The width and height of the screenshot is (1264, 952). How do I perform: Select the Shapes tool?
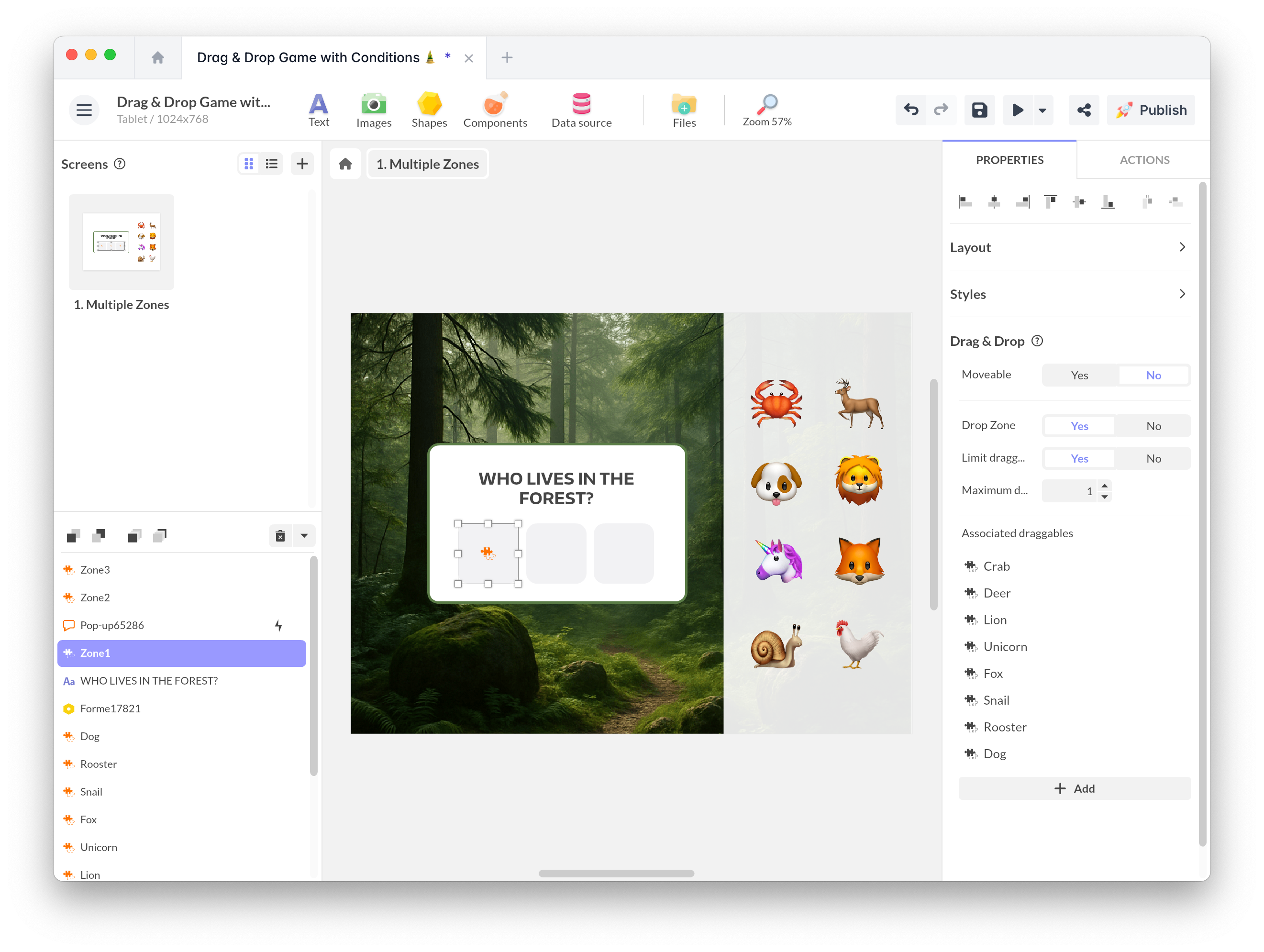click(429, 110)
